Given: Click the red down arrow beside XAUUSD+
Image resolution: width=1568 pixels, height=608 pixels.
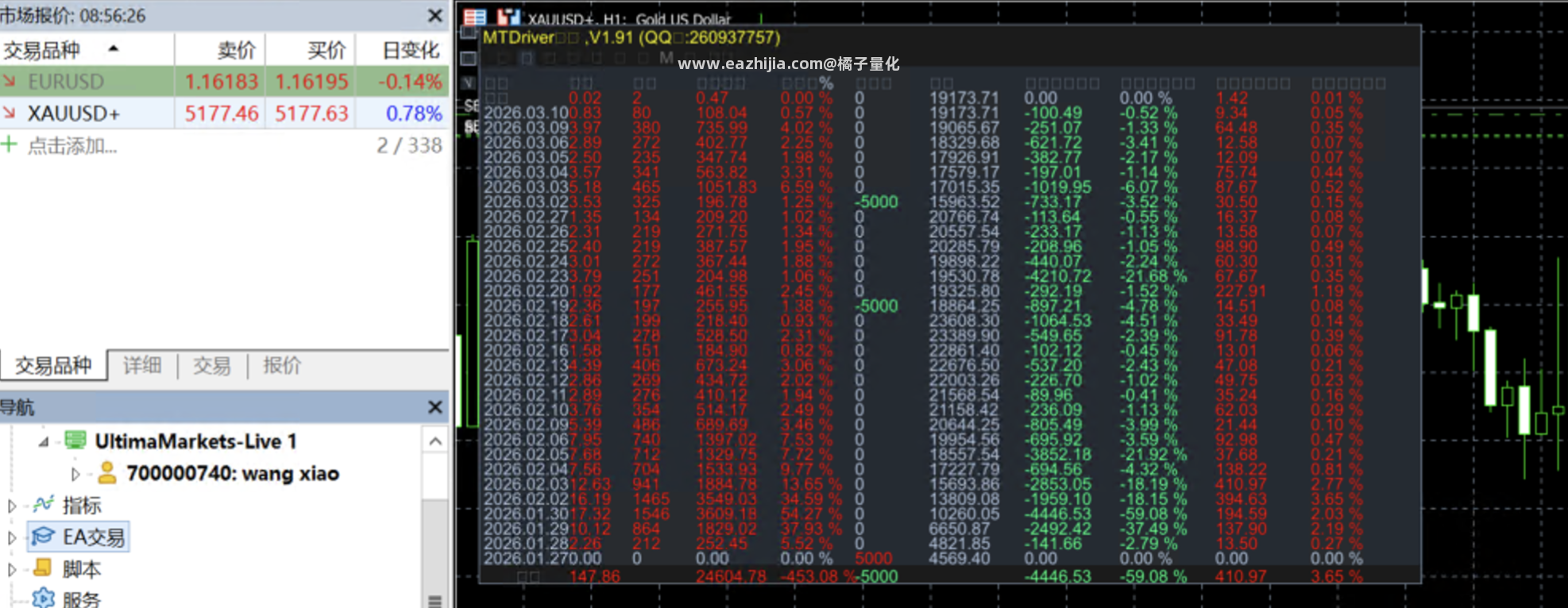Looking at the screenshot, I should coord(10,113).
